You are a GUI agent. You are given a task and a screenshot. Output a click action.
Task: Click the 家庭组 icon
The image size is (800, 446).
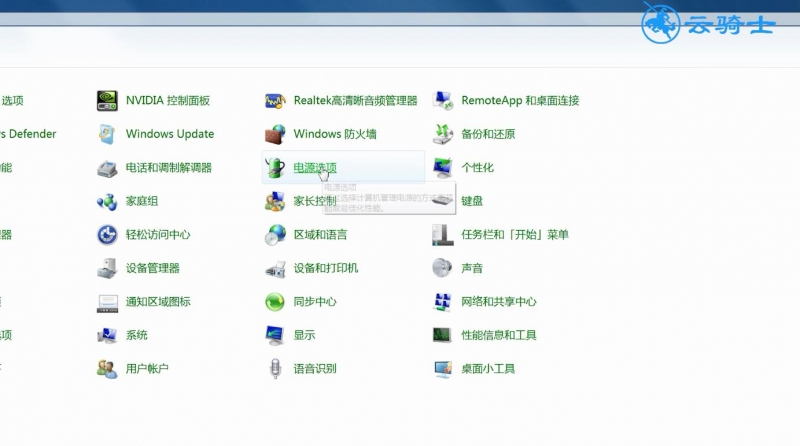point(107,201)
